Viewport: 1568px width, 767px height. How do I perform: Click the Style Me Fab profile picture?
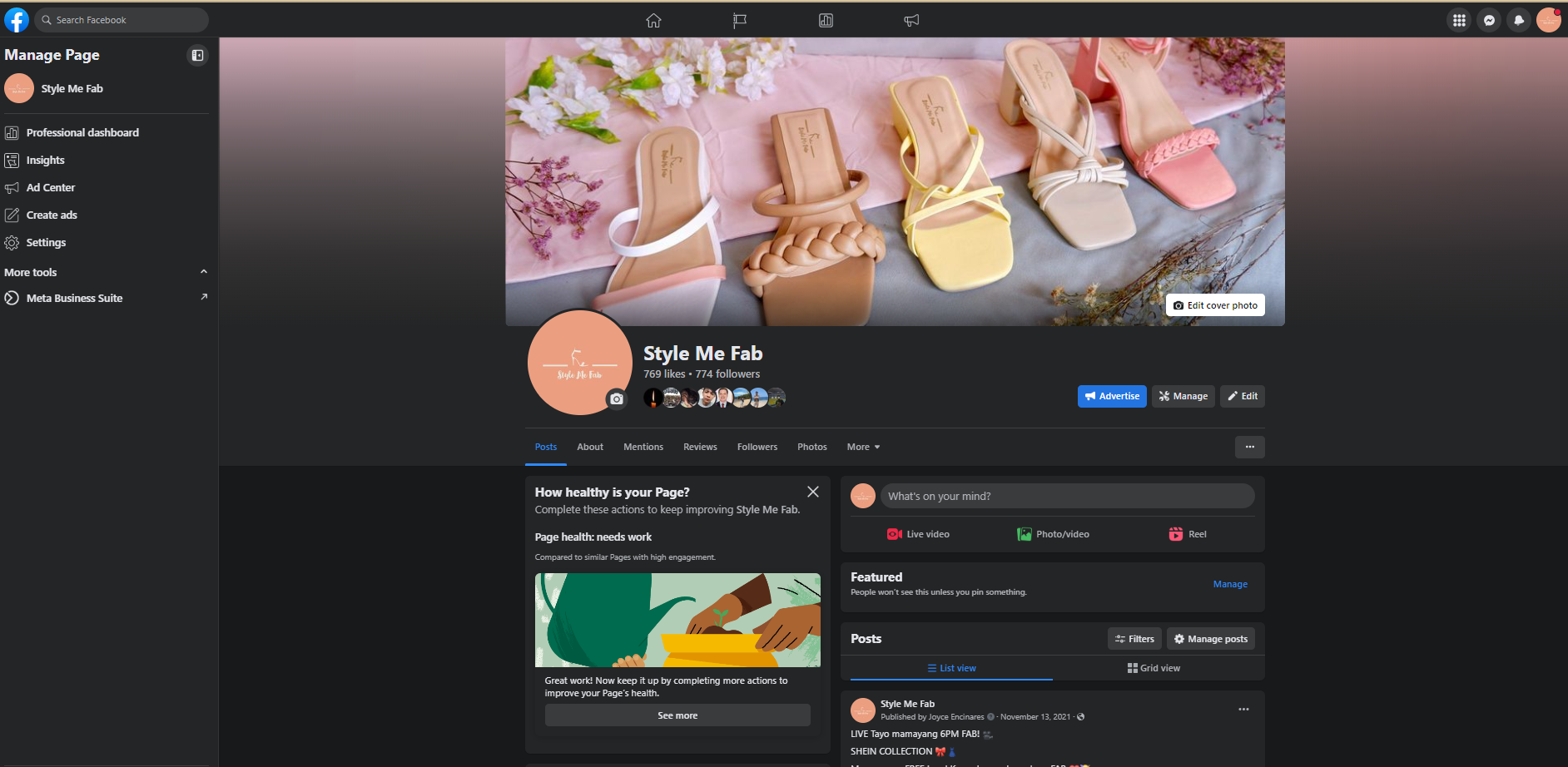coord(580,362)
